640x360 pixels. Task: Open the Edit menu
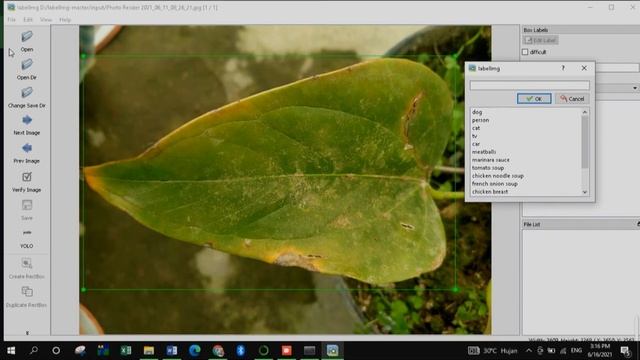(x=28, y=20)
